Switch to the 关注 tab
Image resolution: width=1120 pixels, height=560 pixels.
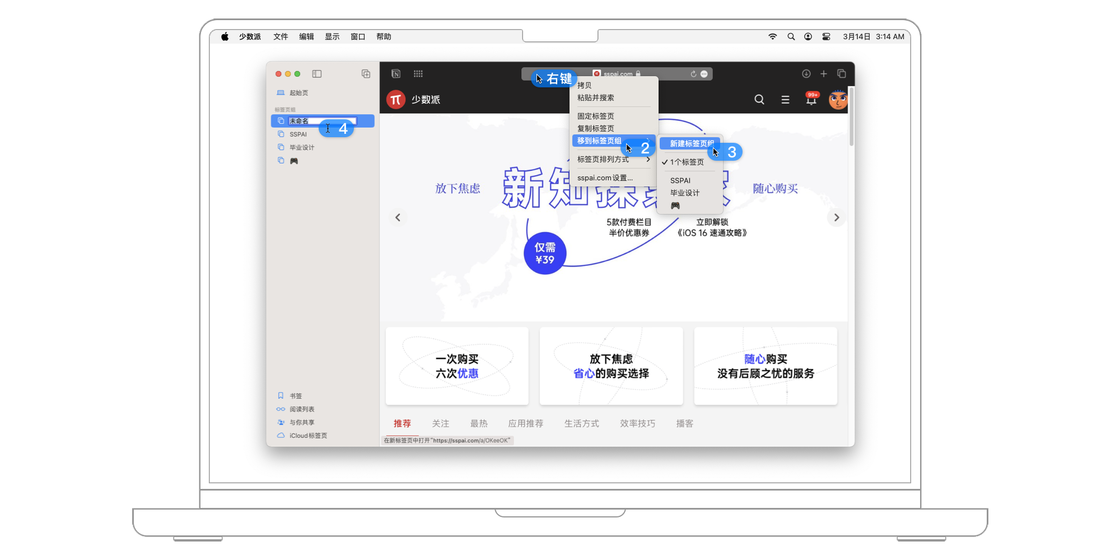click(x=441, y=424)
